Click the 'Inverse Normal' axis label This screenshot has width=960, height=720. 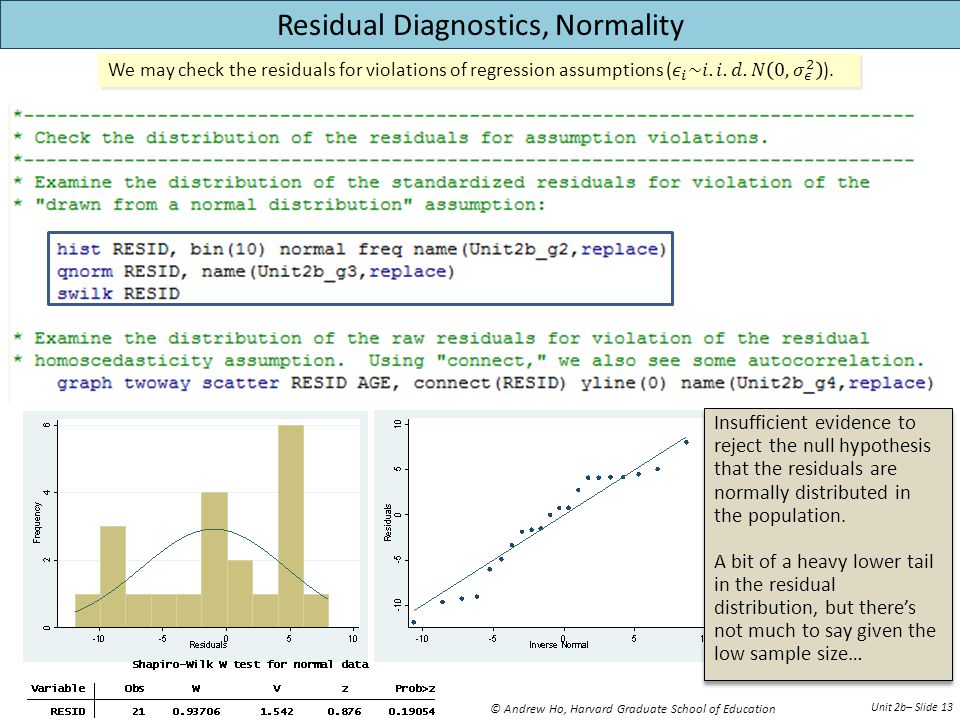(558, 645)
